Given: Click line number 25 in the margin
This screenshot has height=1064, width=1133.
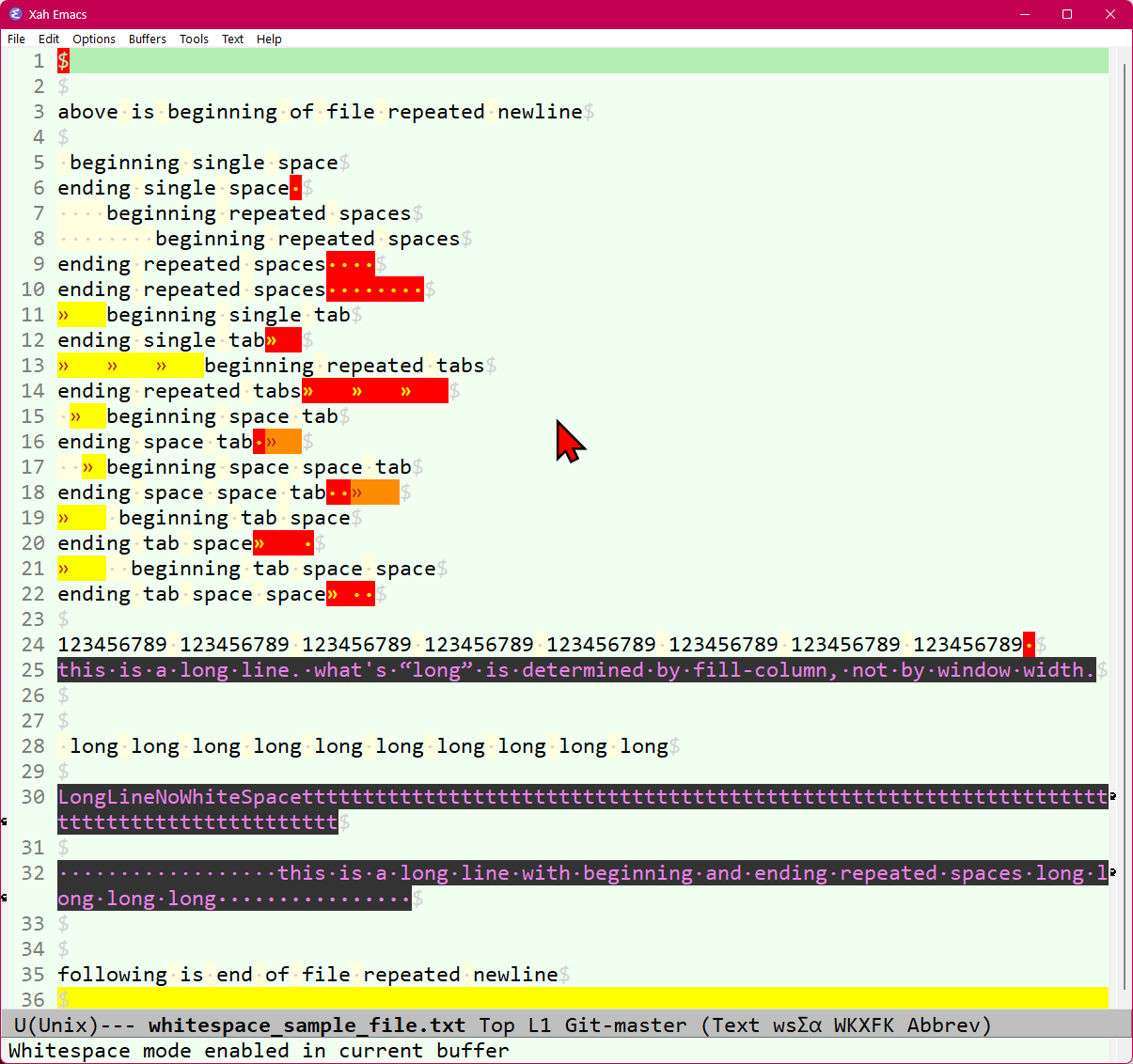Looking at the screenshot, I should click(x=33, y=670).
